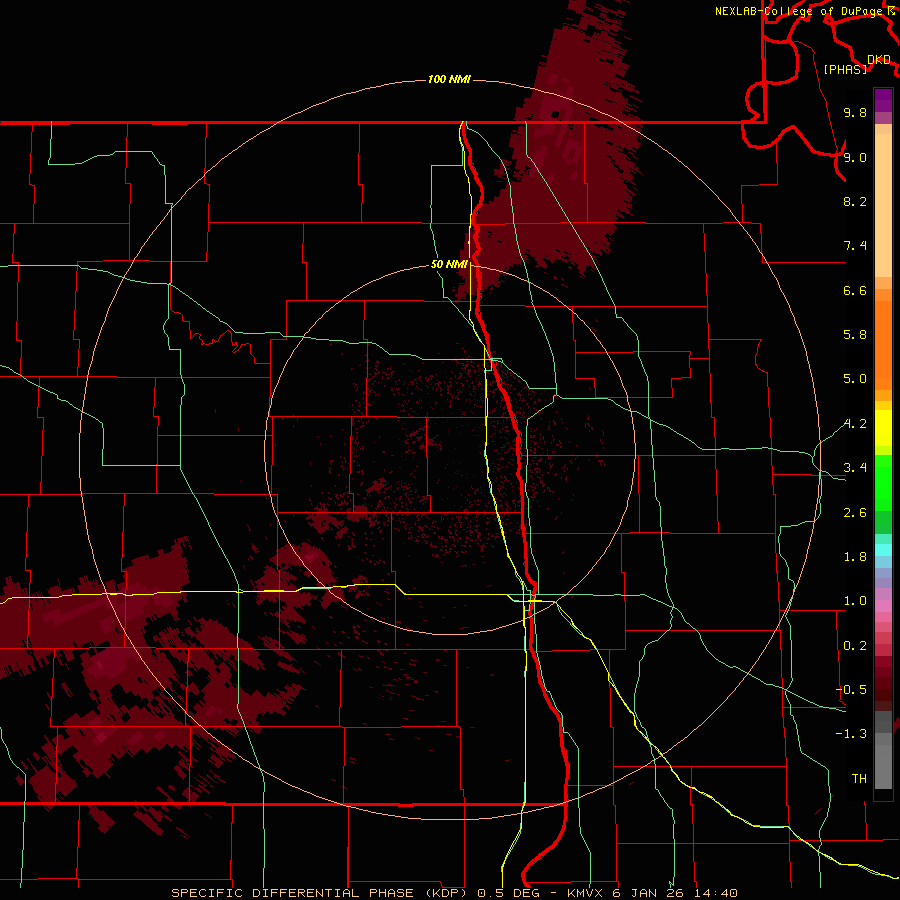Click the 0.2 value on the scale
This screenshot has height=900, width=900.
click(x=855, y=646)
